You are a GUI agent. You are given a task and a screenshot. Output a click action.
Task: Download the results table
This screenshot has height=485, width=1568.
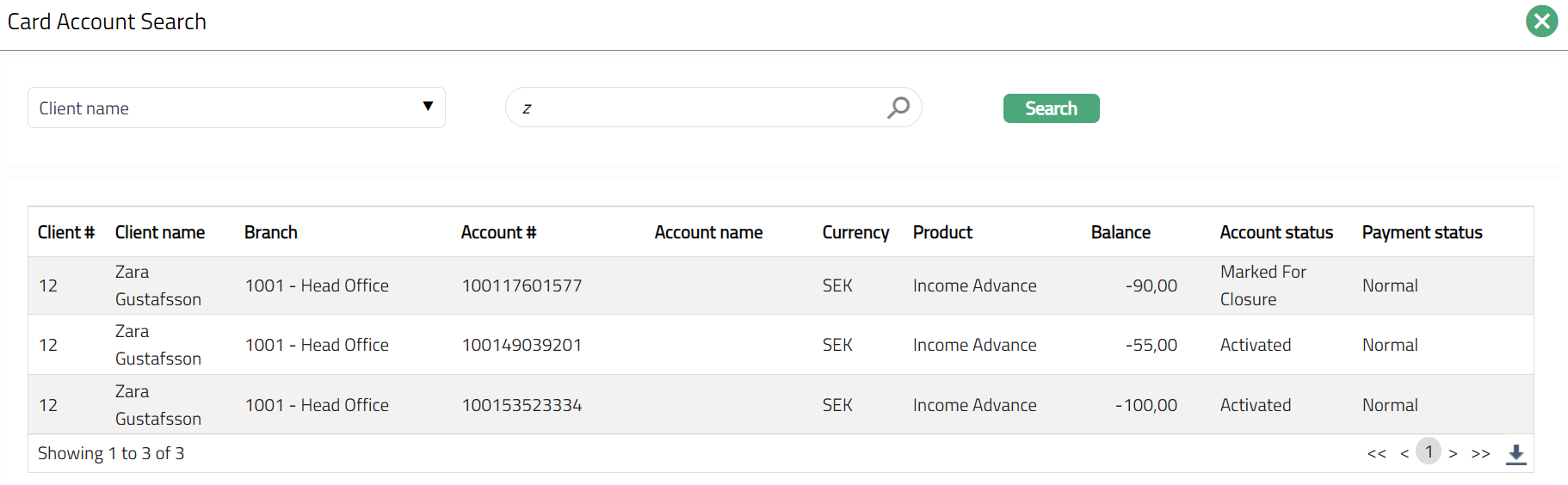[1516, 454]
